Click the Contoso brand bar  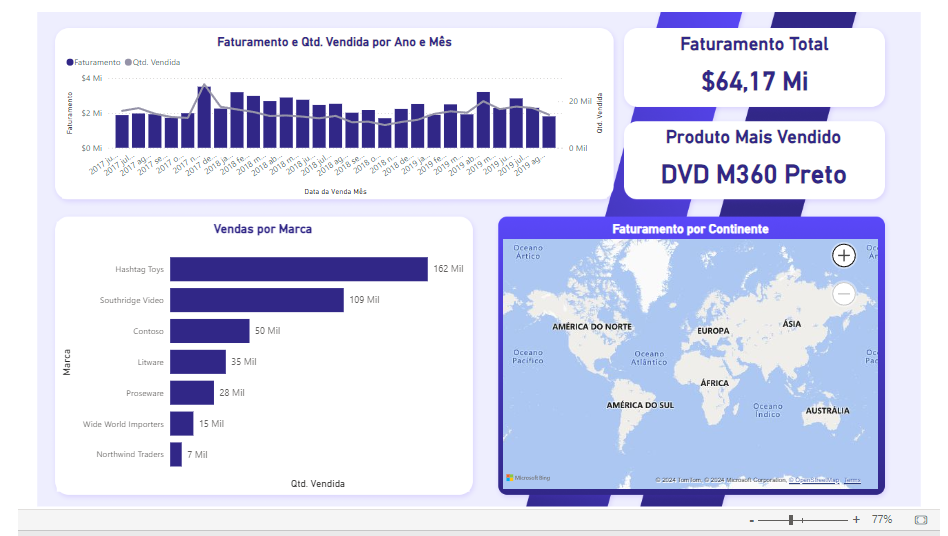pos(209,331)
